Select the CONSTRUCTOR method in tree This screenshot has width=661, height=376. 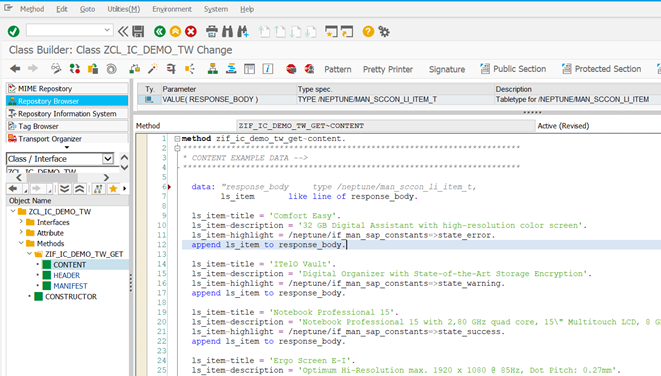(71, 296)
